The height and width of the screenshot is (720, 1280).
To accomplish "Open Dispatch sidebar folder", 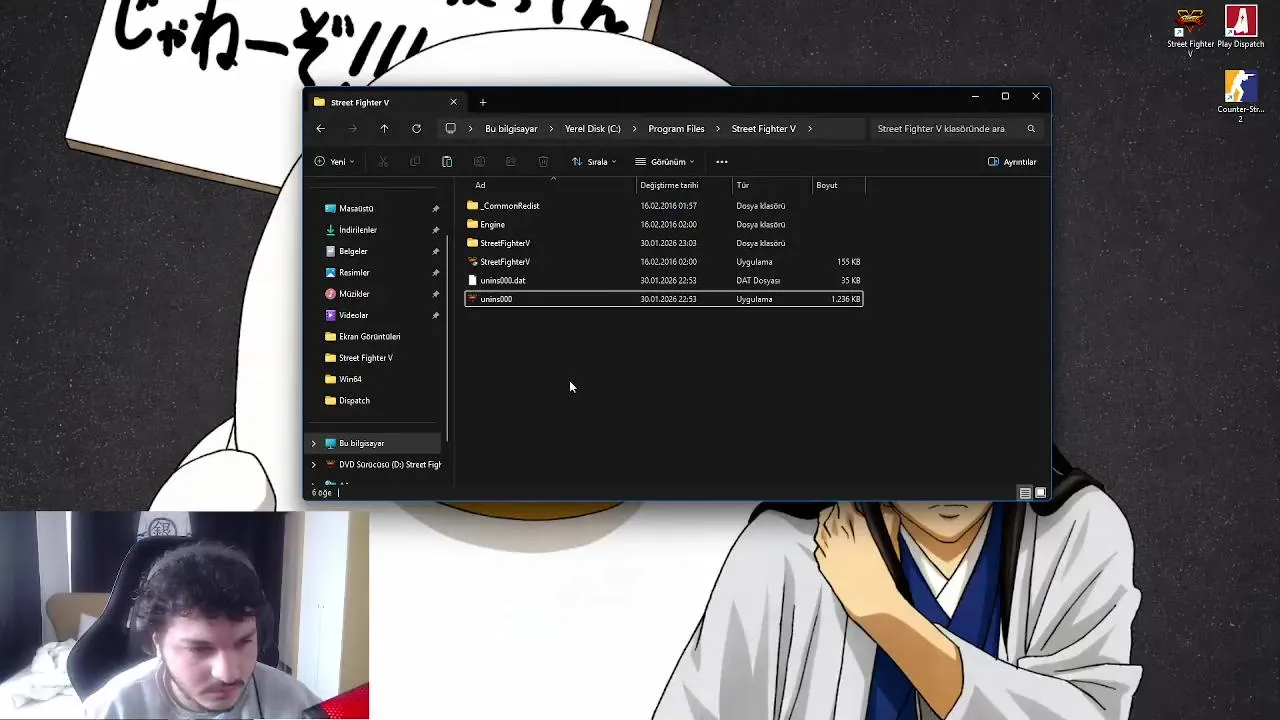I will point(354,401).
